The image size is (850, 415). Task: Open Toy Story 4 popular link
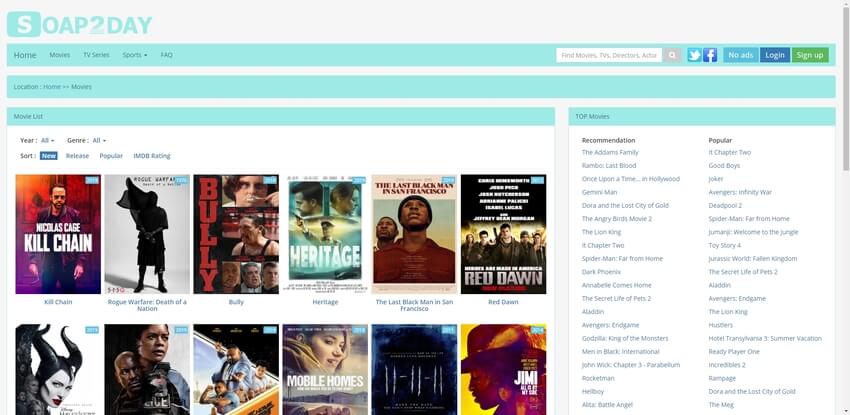(x=724, y=245)
